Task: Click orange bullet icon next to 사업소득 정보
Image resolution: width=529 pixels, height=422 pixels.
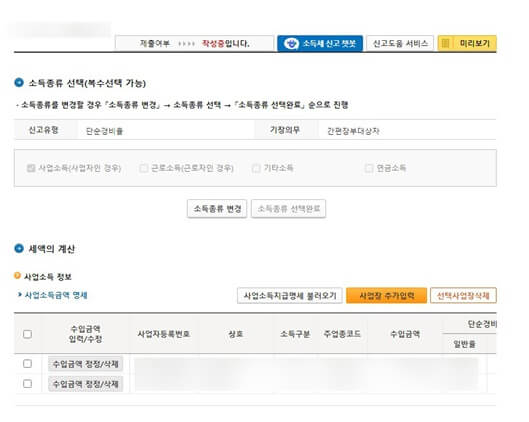Action: [17, 276]
